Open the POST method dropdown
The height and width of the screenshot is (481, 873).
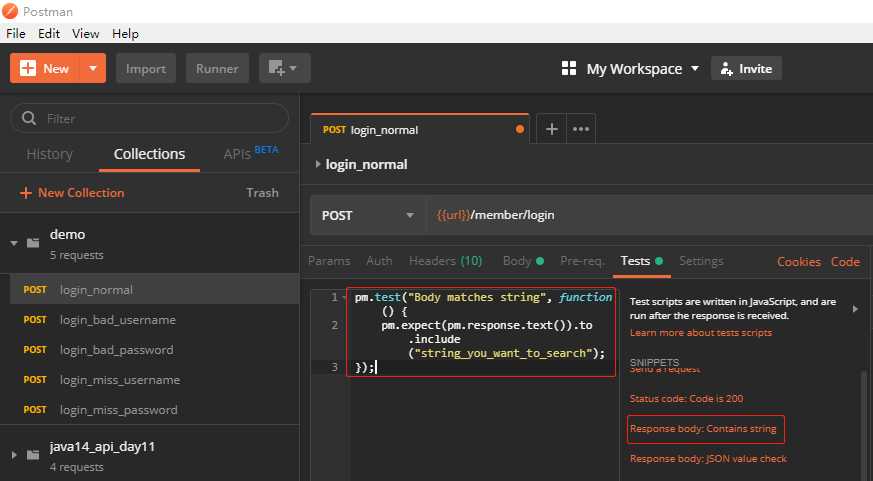point(369,215)
